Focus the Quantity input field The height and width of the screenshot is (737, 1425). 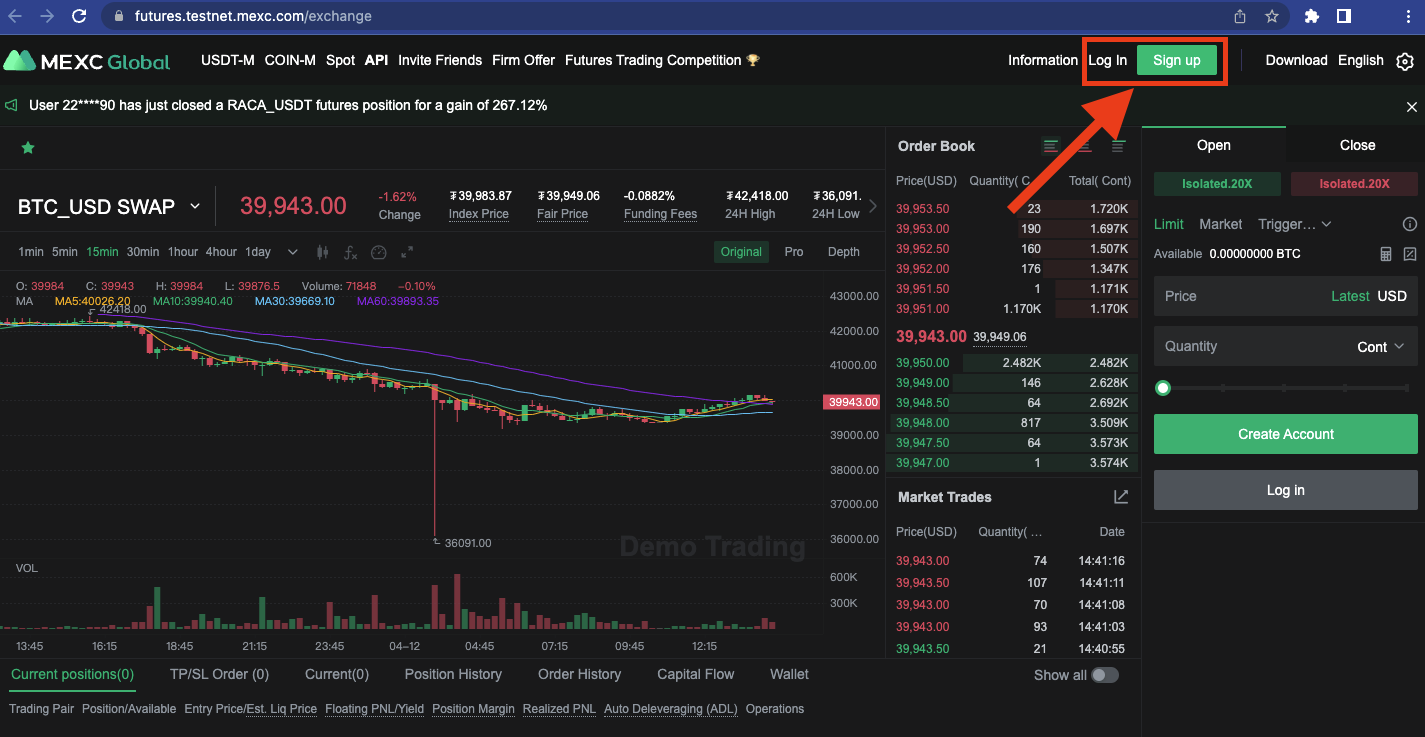click(1286, 347)
